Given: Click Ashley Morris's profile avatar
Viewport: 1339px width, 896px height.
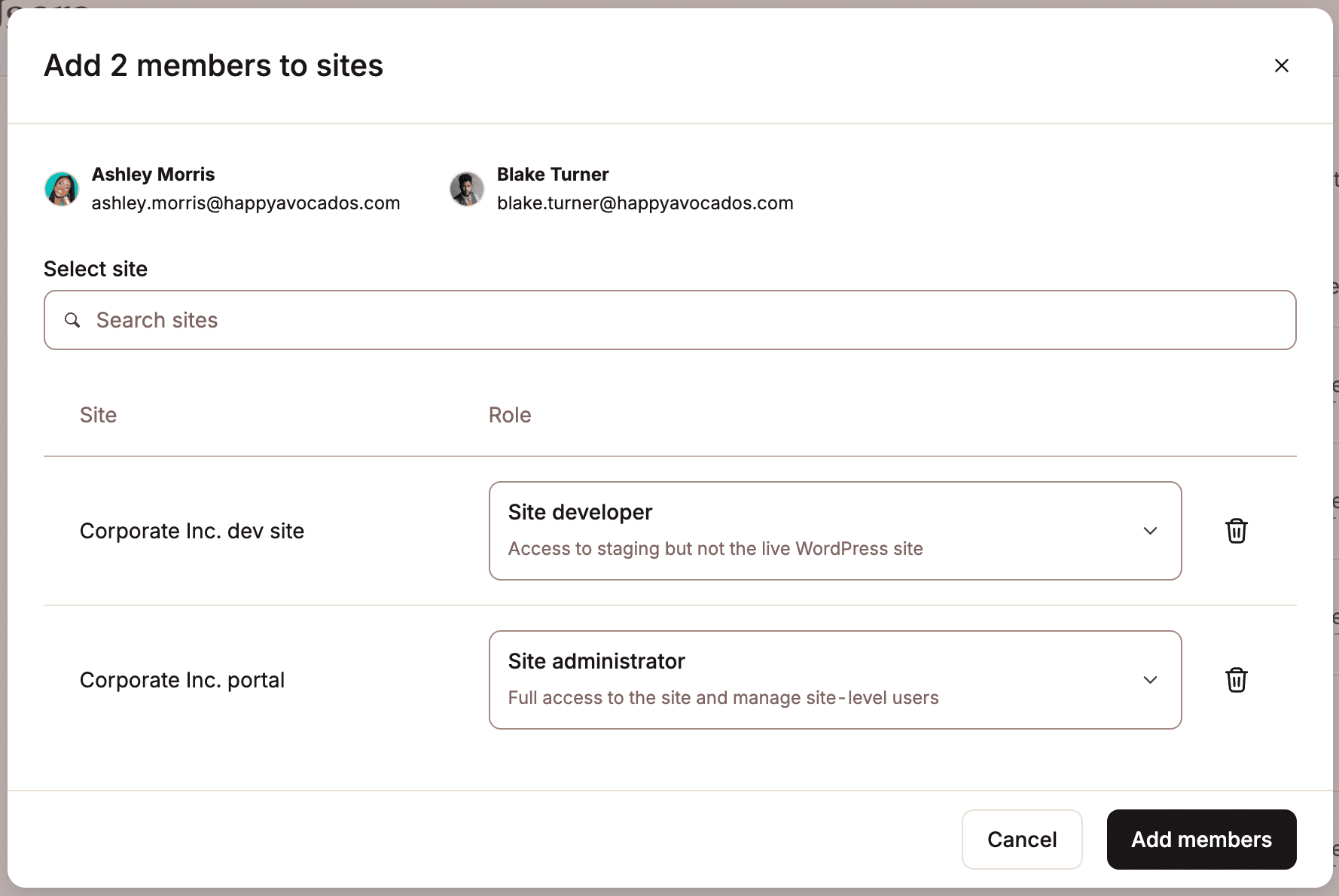Looking at the screenshot, I should [62, 189].
